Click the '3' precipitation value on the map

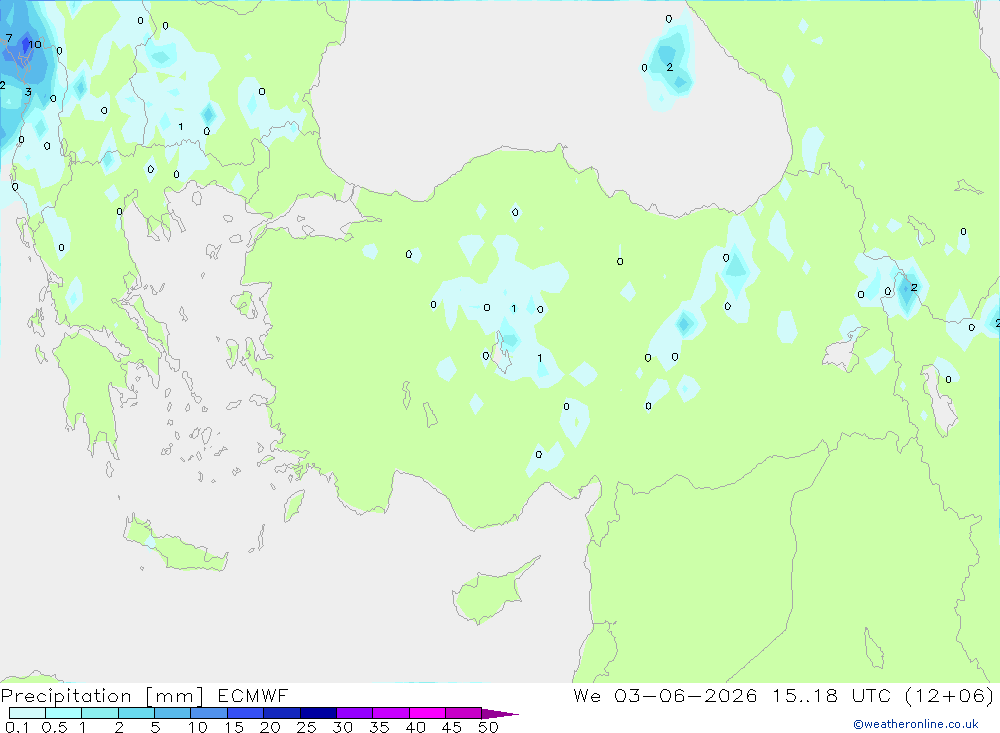coord(28,93)
